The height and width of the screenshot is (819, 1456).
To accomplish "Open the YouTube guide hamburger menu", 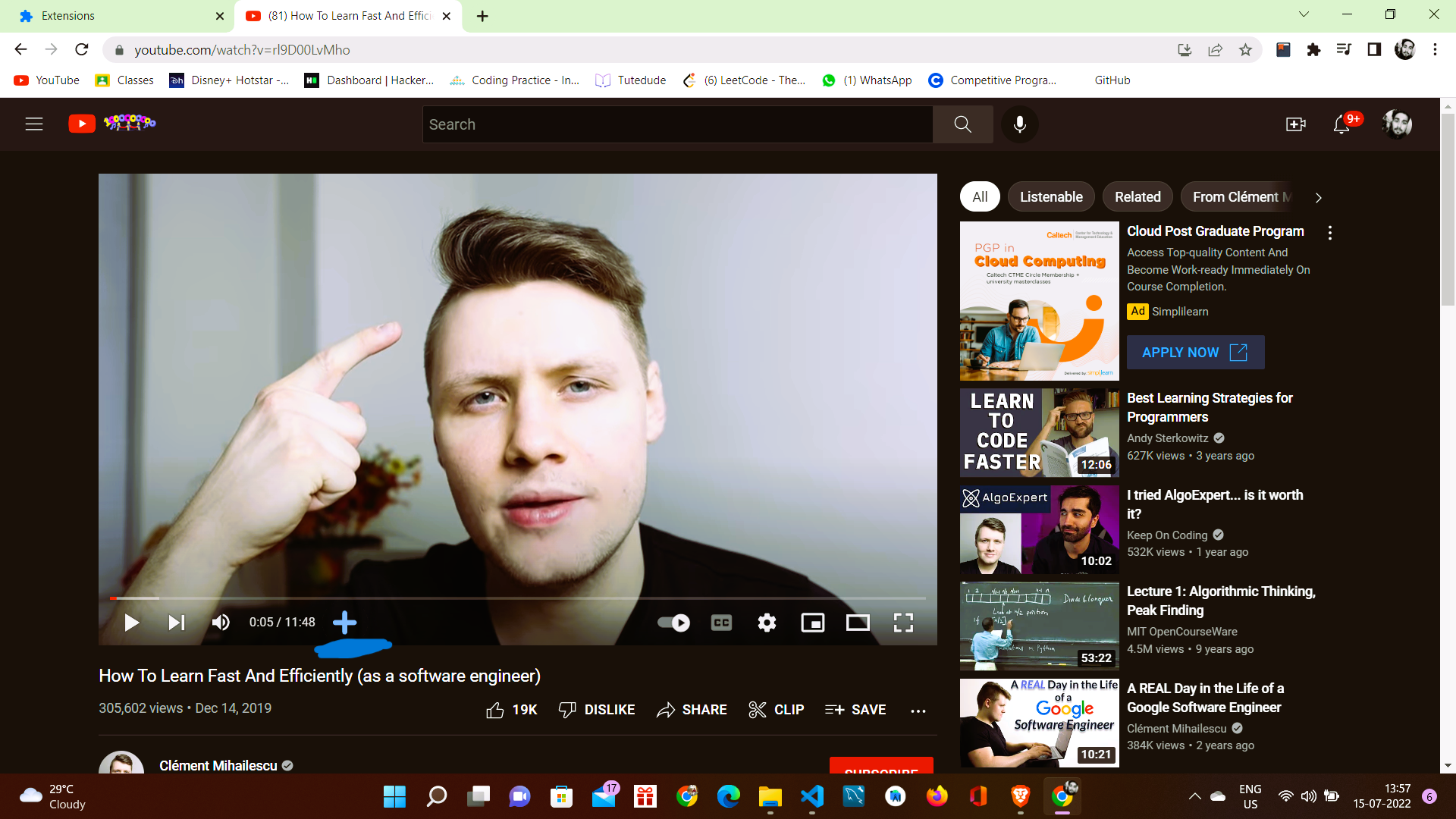I will pos(34,124).
